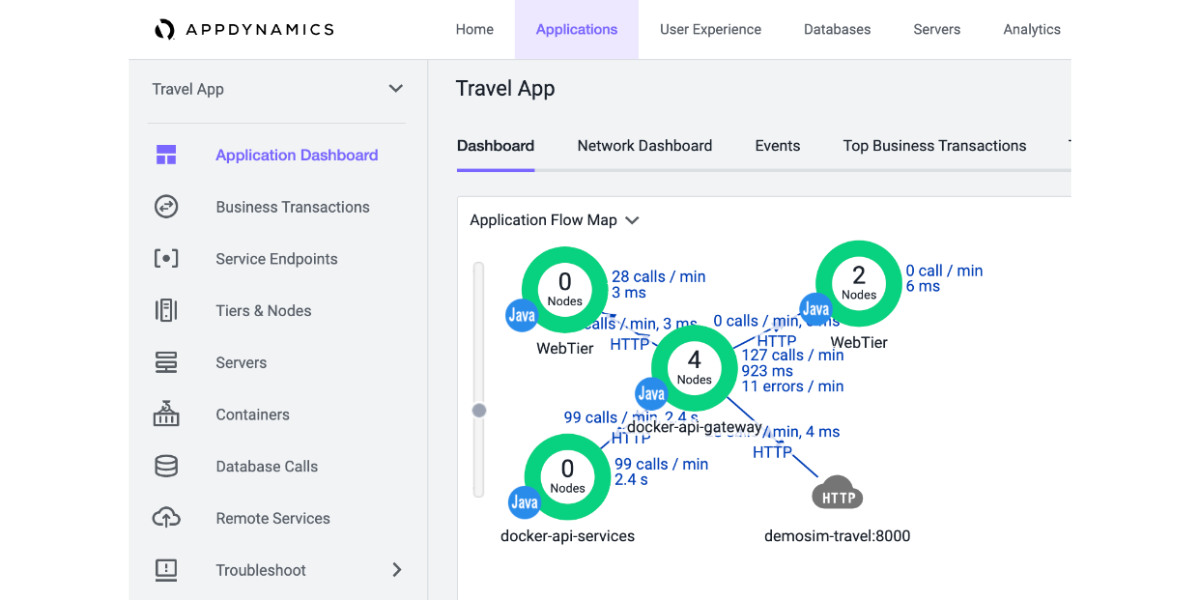The height and width of the screenshot is (600, 1200).
Task: Click '99 calls / min' beside docker-api-services
Action: tap(661, 464)
